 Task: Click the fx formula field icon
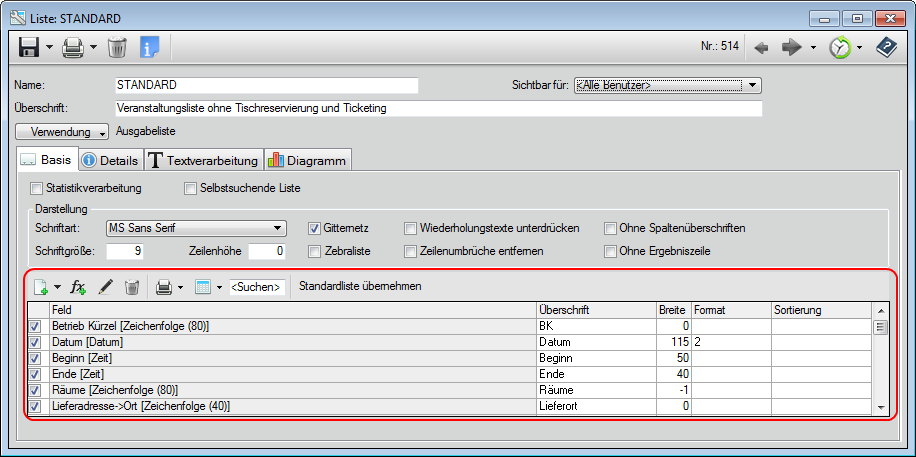tap(78, 287)
